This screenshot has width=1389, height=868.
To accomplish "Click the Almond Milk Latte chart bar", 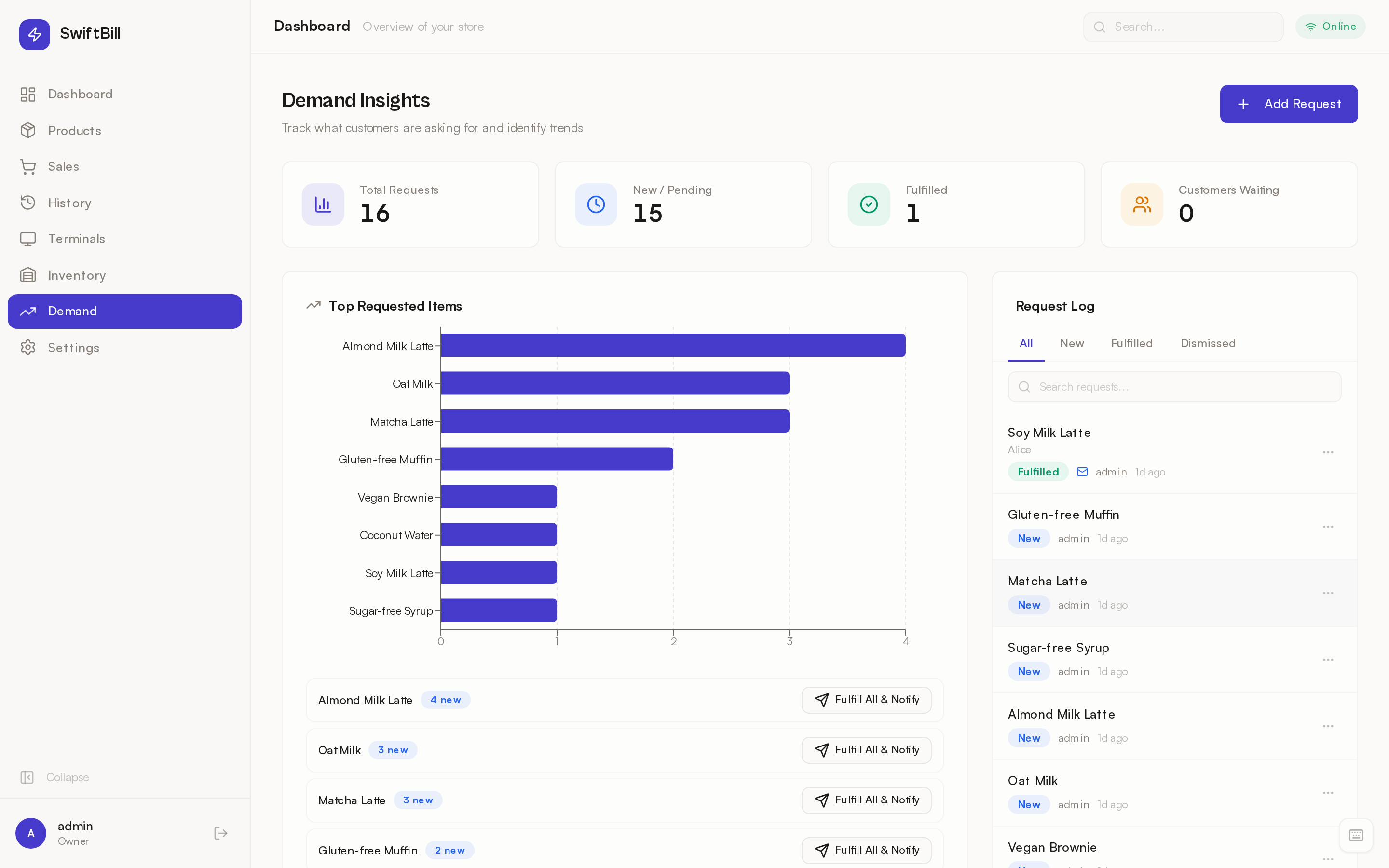I will [673, 346].
